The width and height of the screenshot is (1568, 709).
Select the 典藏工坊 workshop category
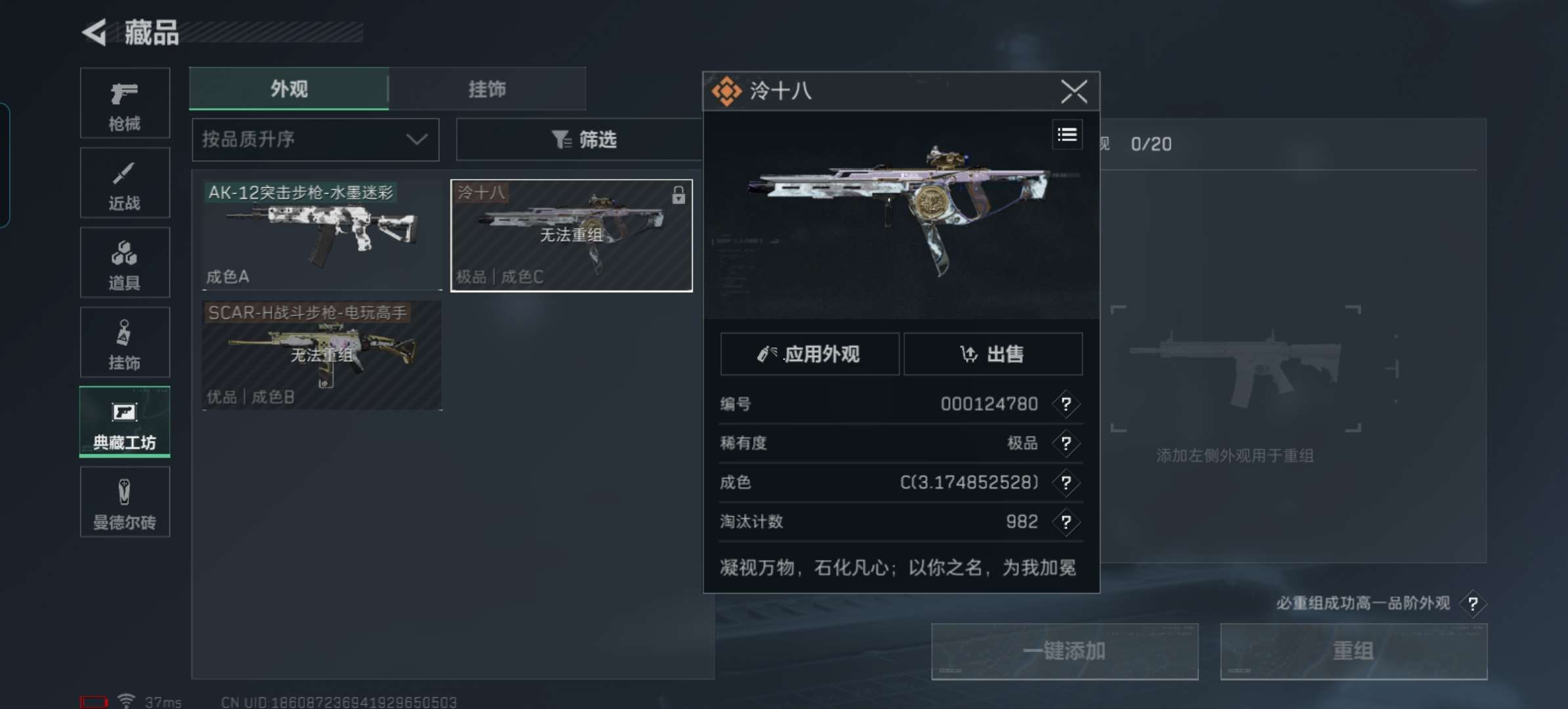(125, 422)
